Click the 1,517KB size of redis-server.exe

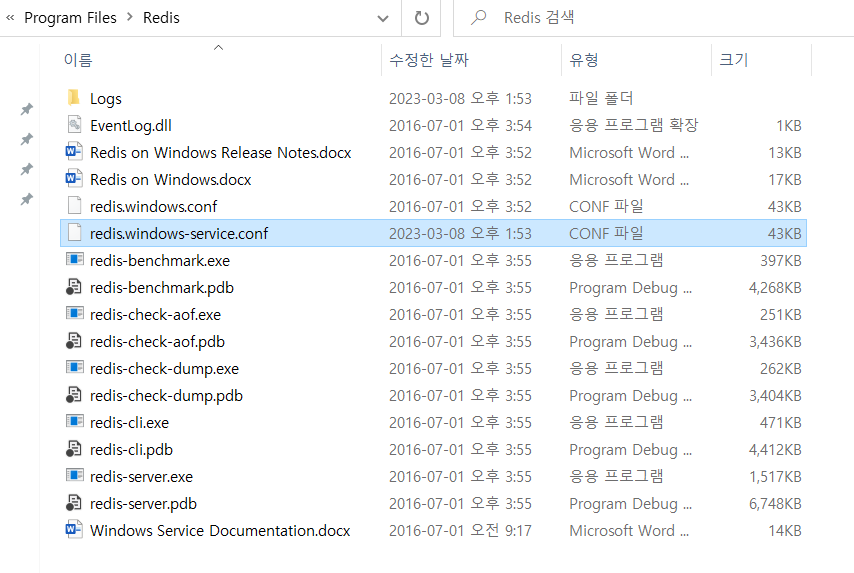click(x=775, y=477)
